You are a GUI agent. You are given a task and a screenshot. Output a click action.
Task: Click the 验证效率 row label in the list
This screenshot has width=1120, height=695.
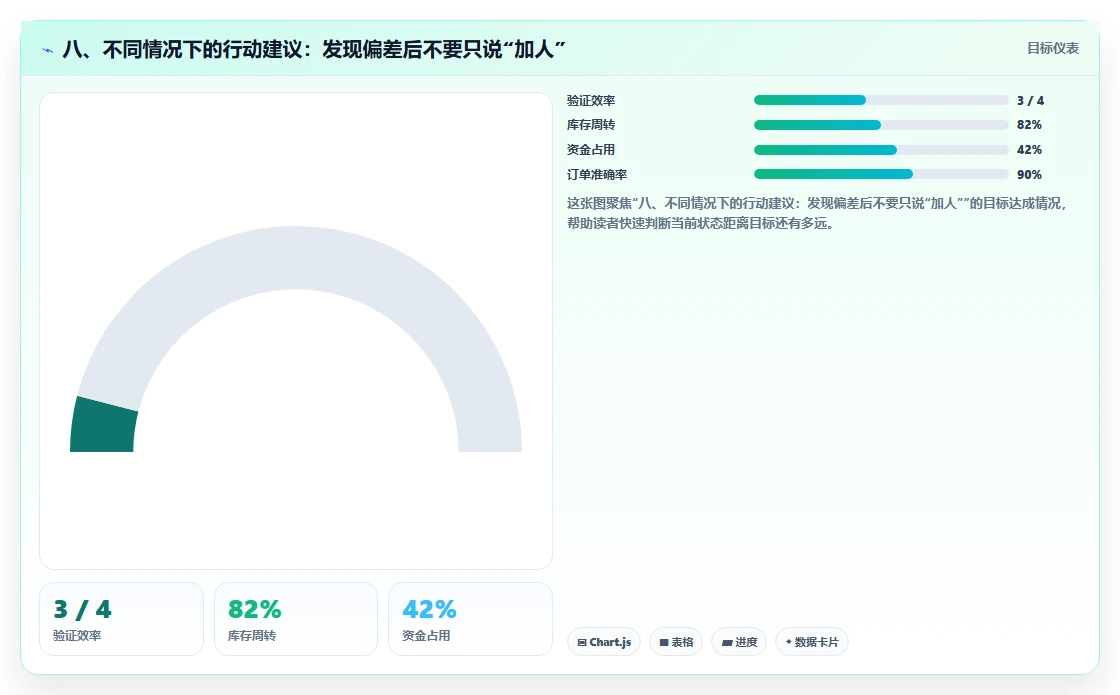click(591, 101)
